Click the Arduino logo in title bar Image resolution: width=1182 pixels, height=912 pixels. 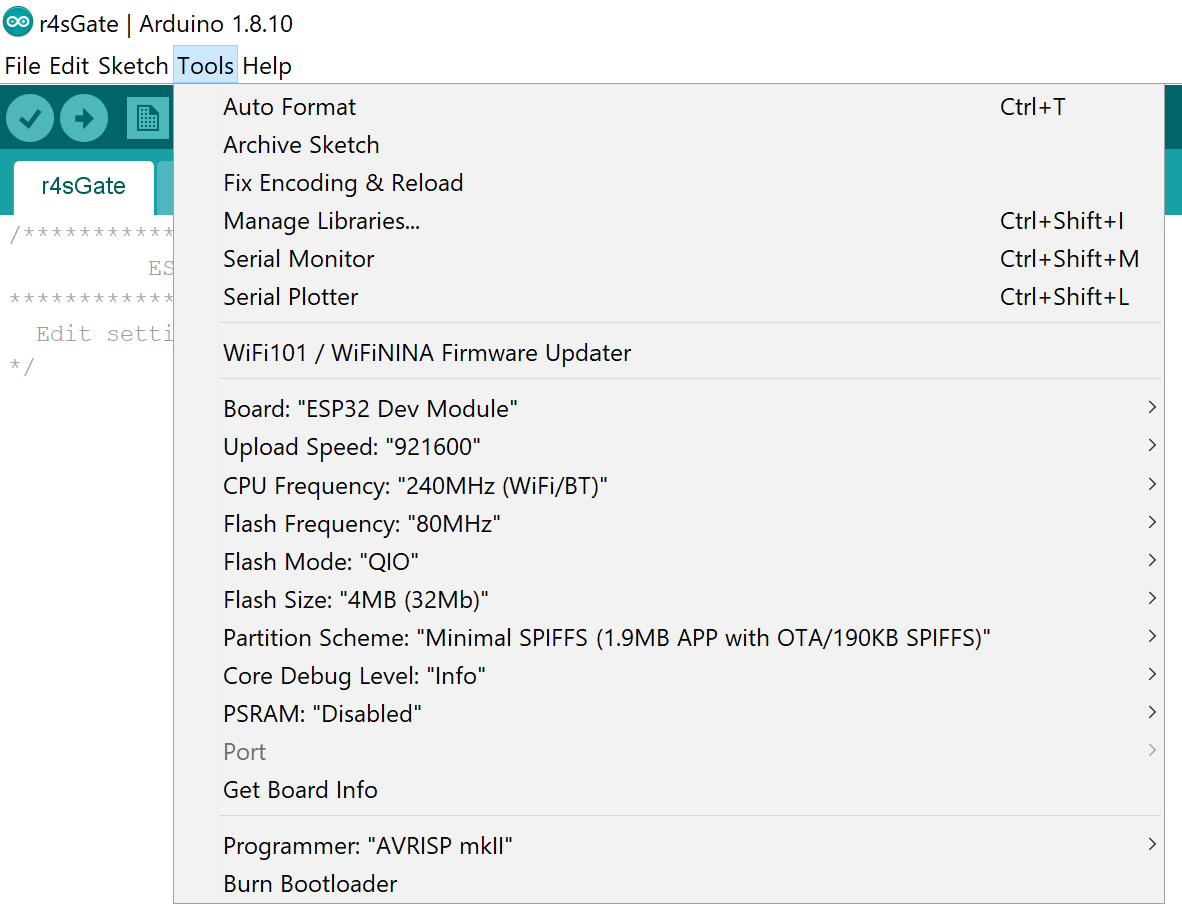pos(18,23)
